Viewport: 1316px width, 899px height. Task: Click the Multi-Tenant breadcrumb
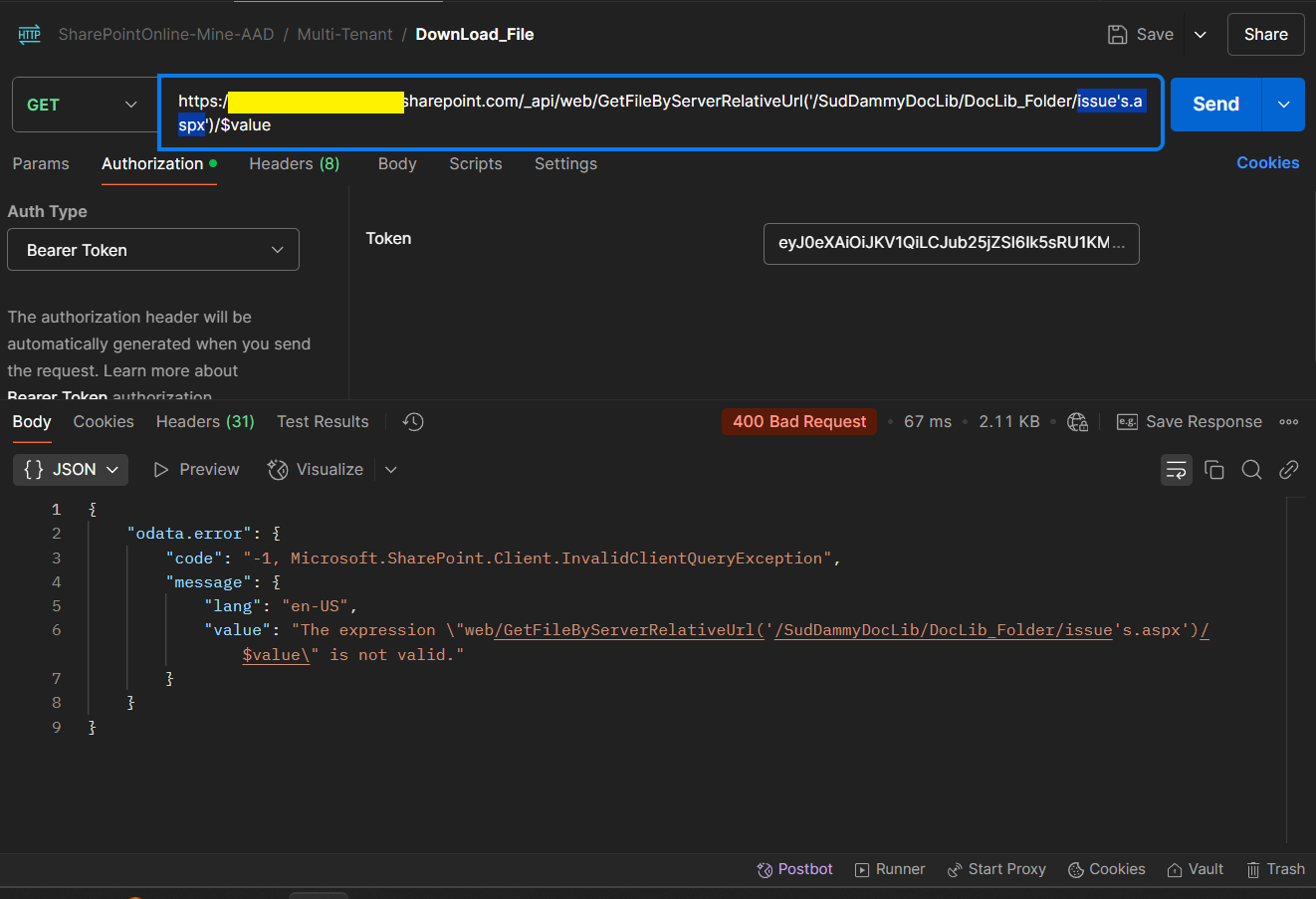click(x=344, y=35)
